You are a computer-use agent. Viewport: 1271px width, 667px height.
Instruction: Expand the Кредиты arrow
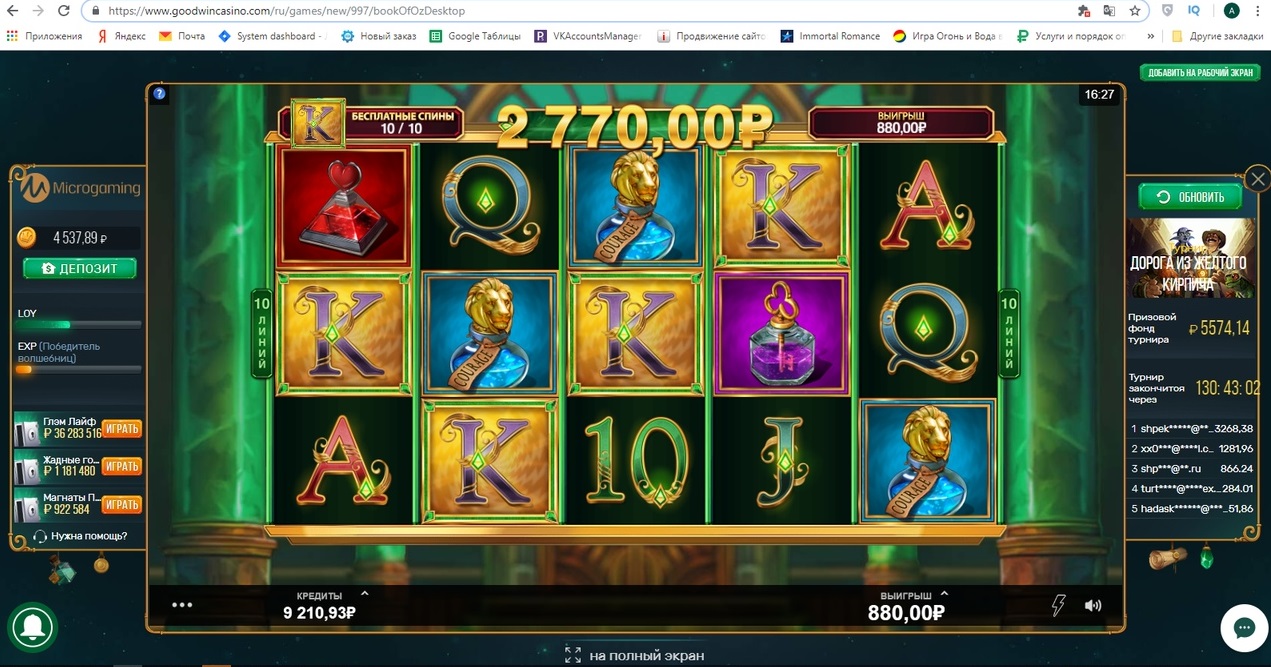[x=364, y=593]
